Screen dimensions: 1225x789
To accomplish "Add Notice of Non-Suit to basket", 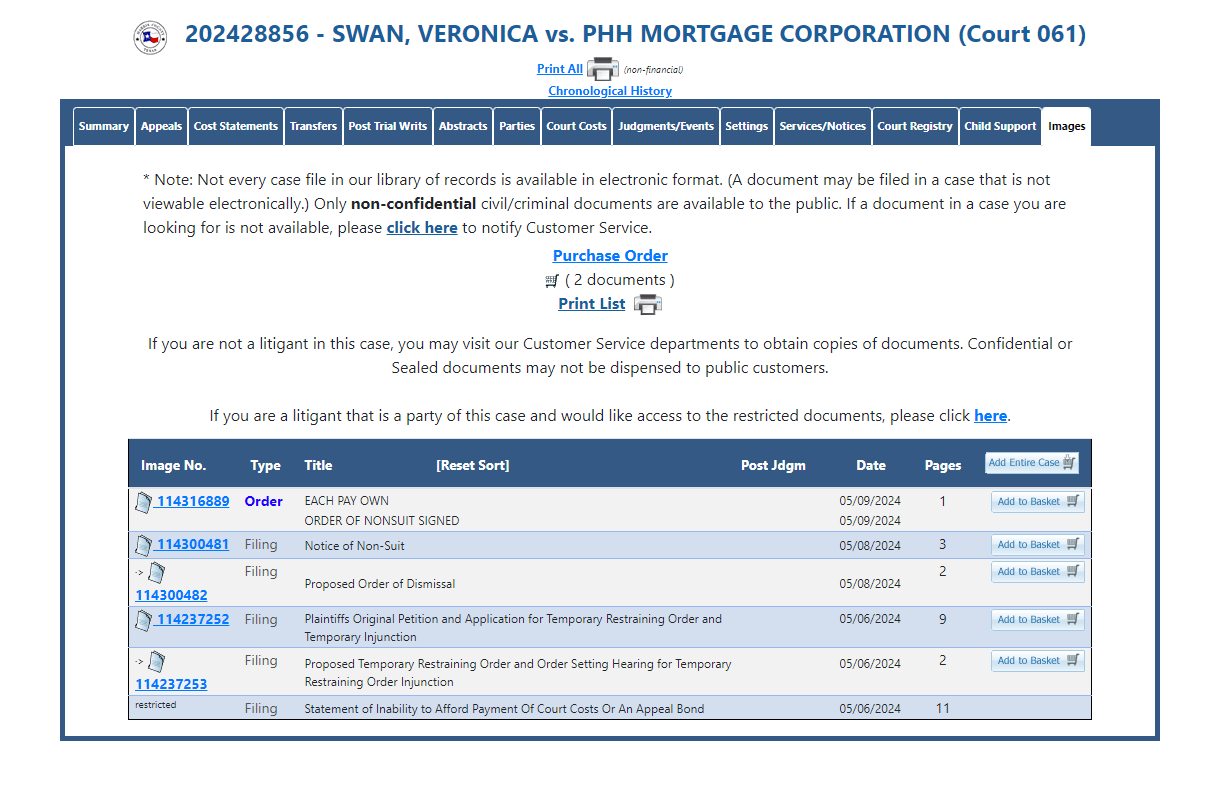I will pos(1038,545).
